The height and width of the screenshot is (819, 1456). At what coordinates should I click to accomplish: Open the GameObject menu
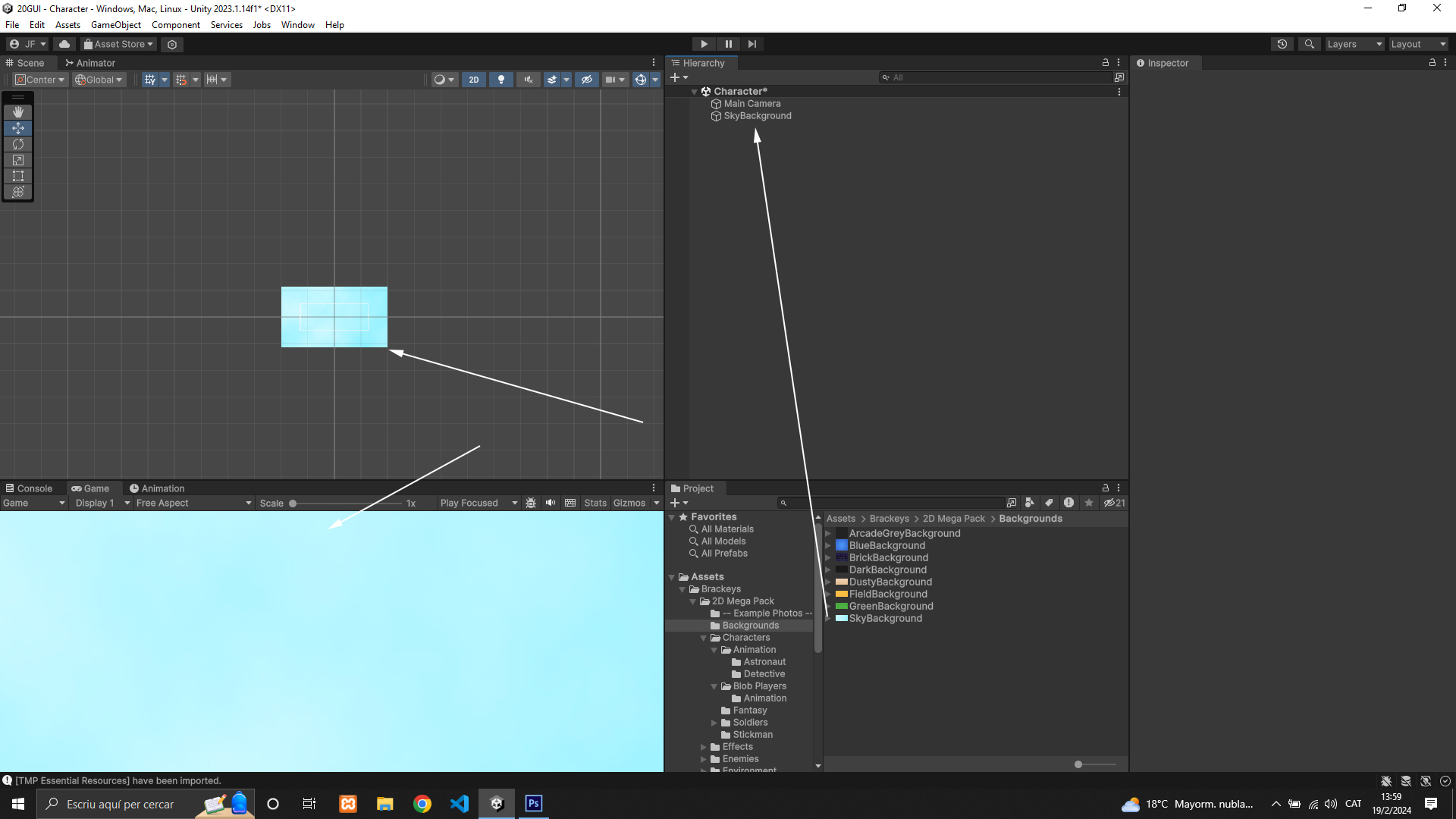[x=115, y=25]
